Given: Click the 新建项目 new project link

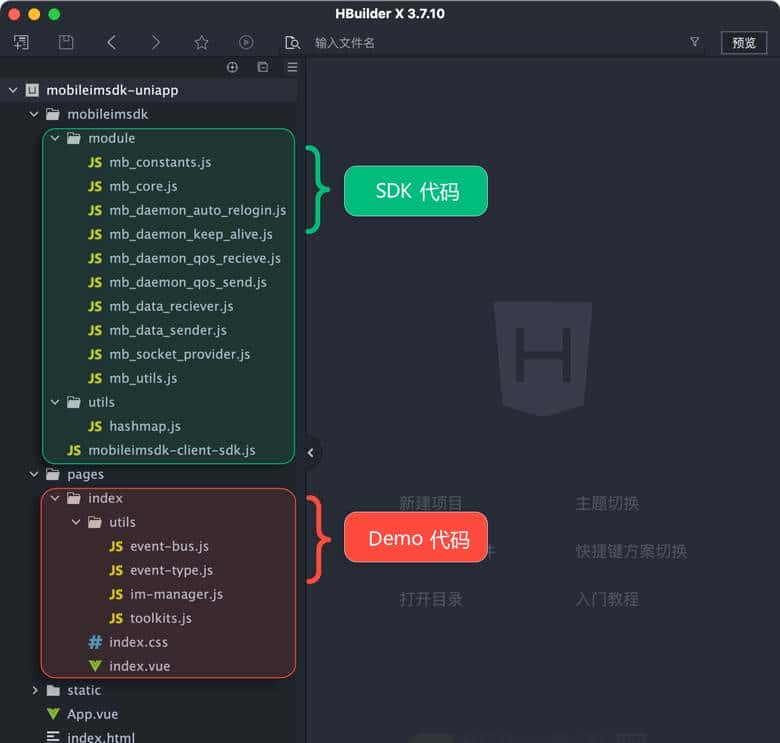Looking at the screenshot, I should [x=431, y=503].
